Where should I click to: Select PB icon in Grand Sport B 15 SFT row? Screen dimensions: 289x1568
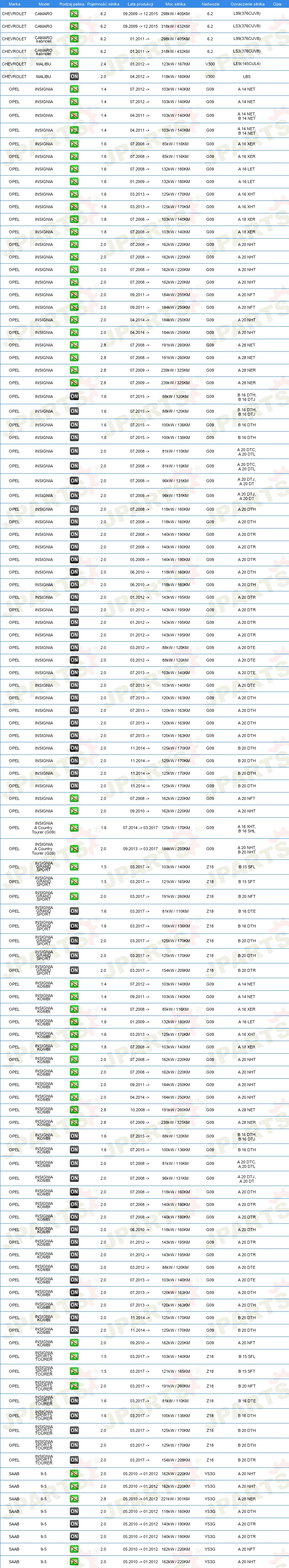point(74,881)
